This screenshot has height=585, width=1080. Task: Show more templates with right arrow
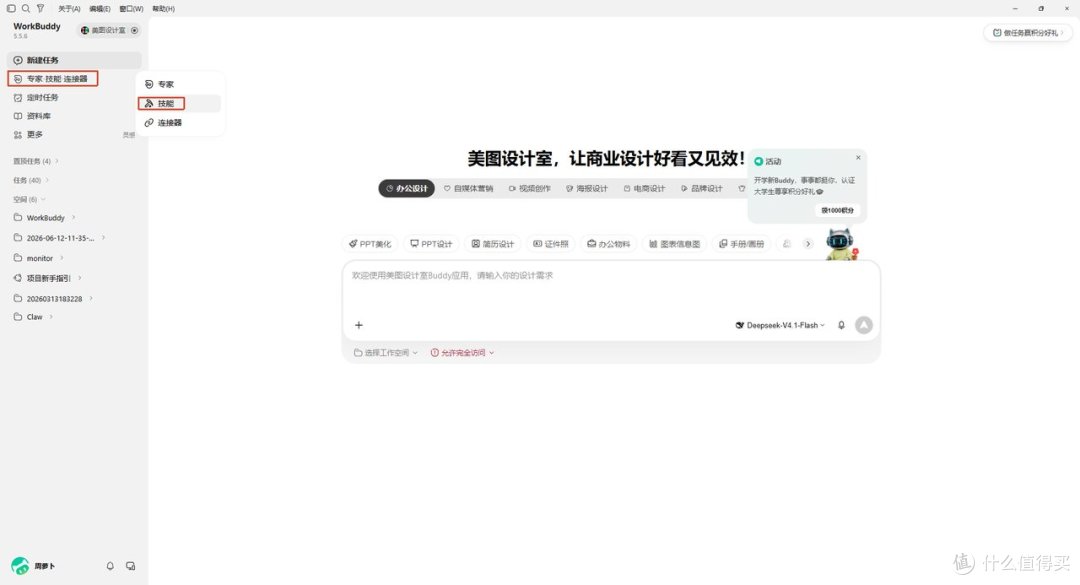808,244
